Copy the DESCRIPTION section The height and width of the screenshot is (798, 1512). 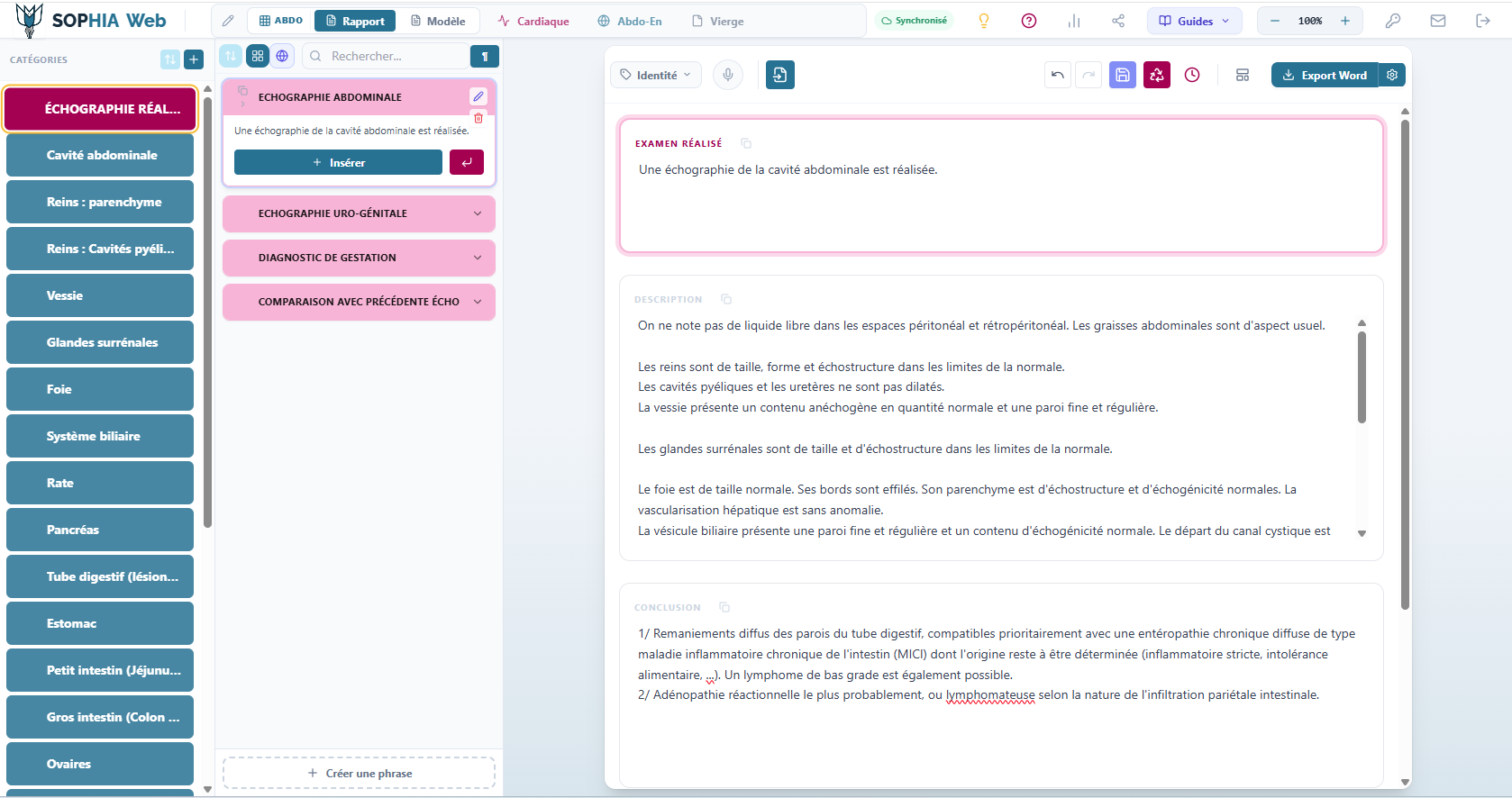pos(726,299)
